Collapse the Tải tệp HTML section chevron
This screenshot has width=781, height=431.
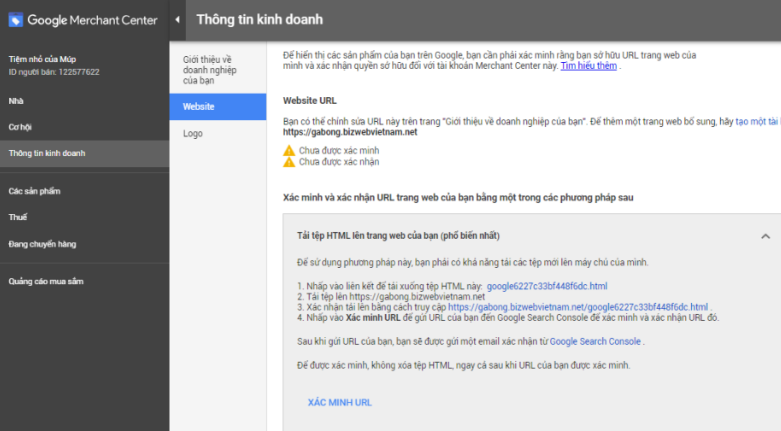(766, 236)
